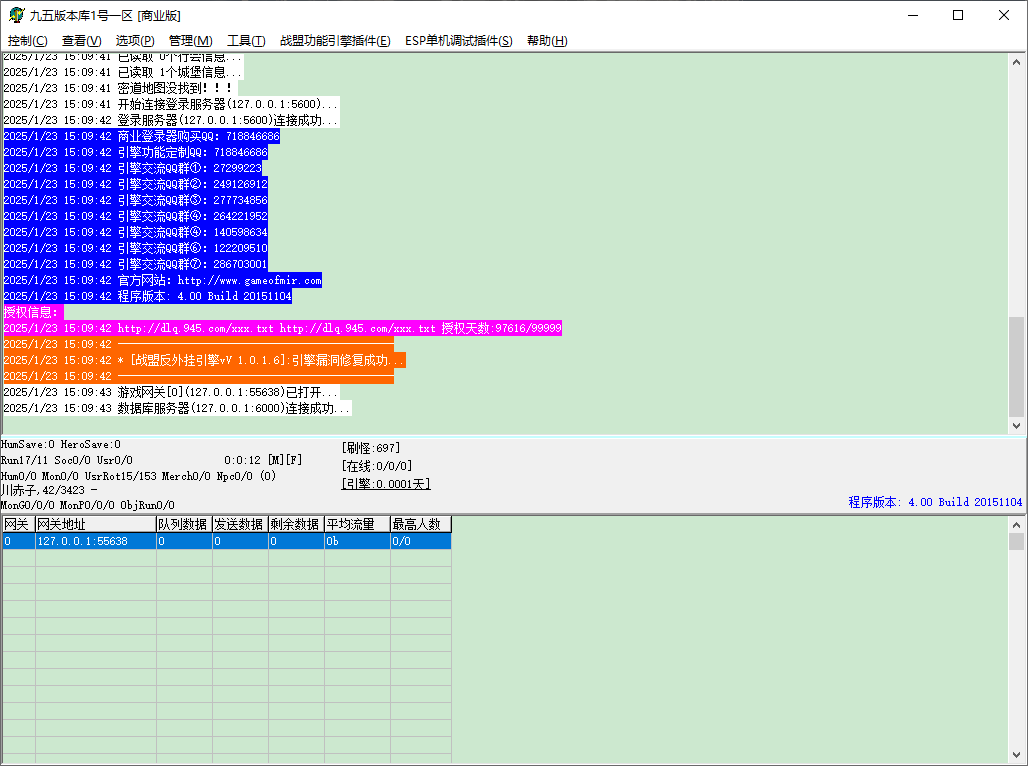Screen dimensions: 1028x766
Task: Click the [刷怪:697] status label
Action: 370,448
